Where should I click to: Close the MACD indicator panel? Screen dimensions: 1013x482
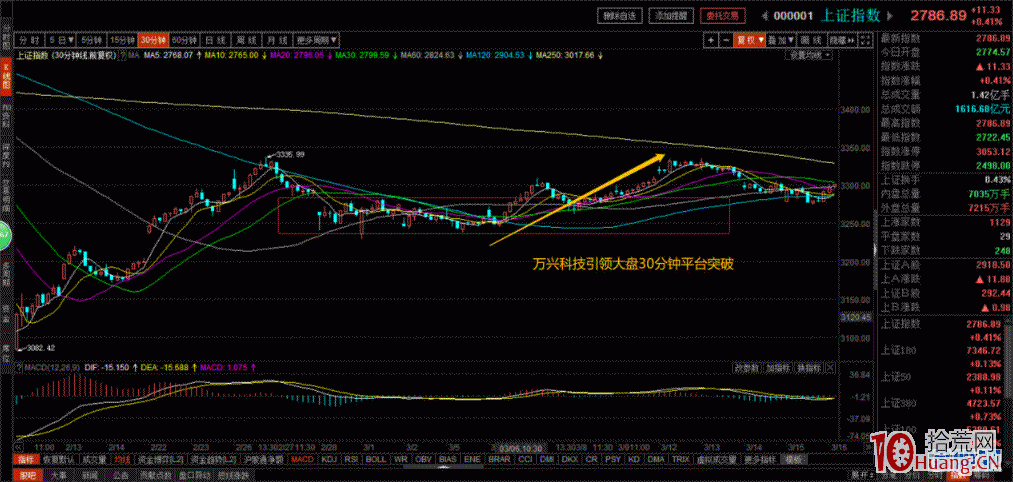[x=830, y=368]
